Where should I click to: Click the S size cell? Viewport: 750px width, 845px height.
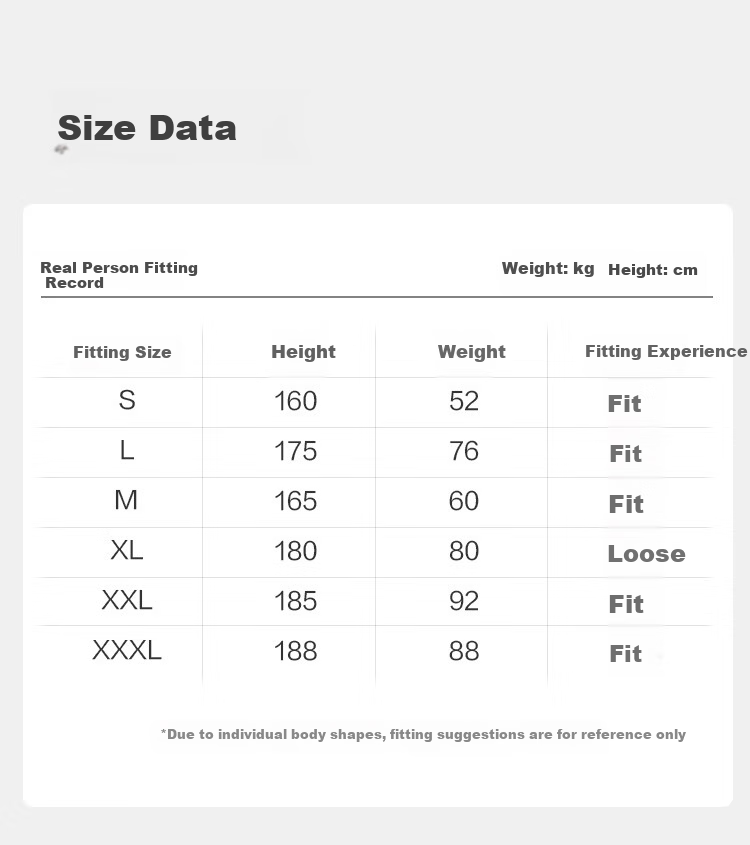(x=127, y=400)
